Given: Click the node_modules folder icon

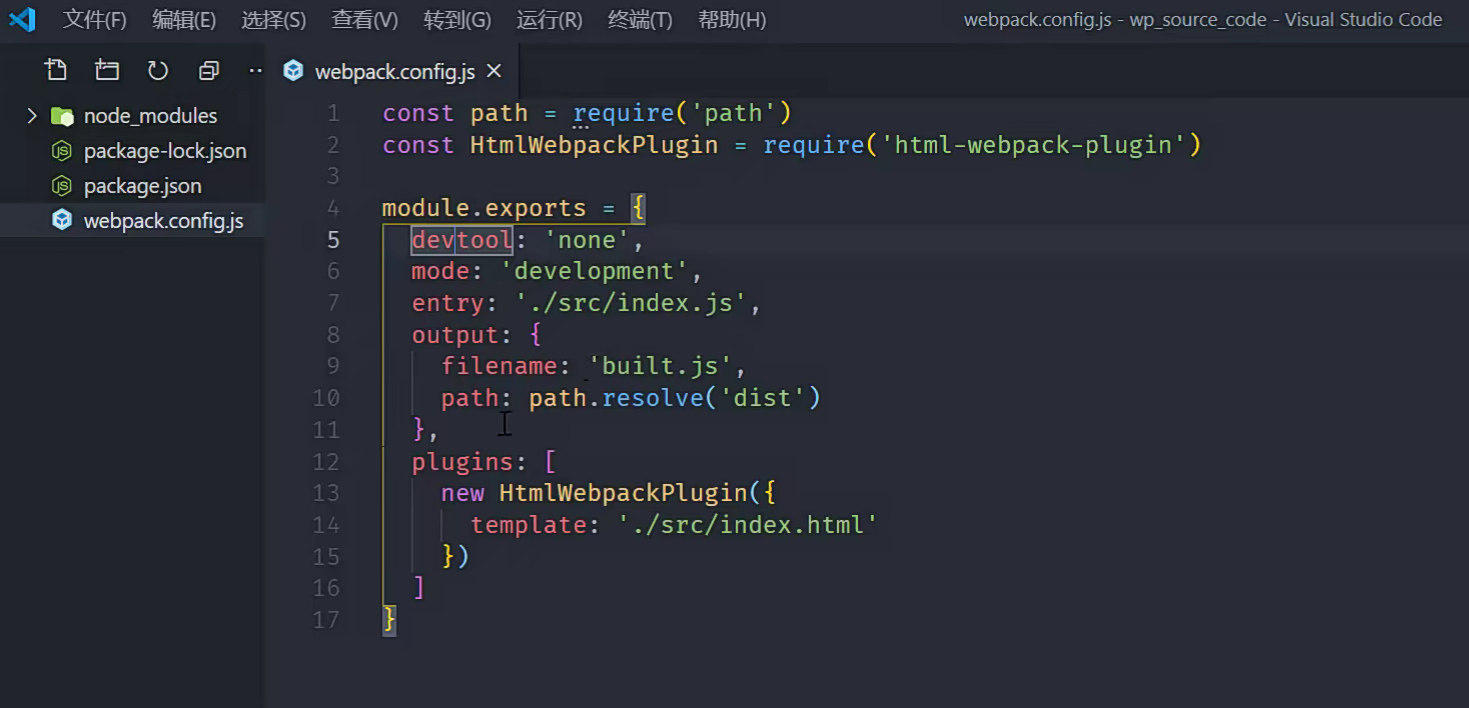Looking at the screenshot, I should [x=62, y=116].
